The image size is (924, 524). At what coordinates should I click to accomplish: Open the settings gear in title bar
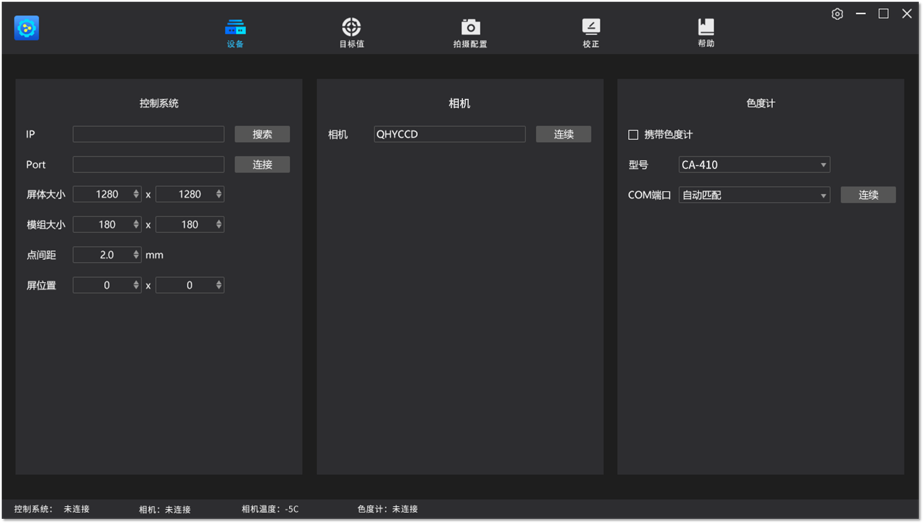pyautogui.click(x=837, y=14)
